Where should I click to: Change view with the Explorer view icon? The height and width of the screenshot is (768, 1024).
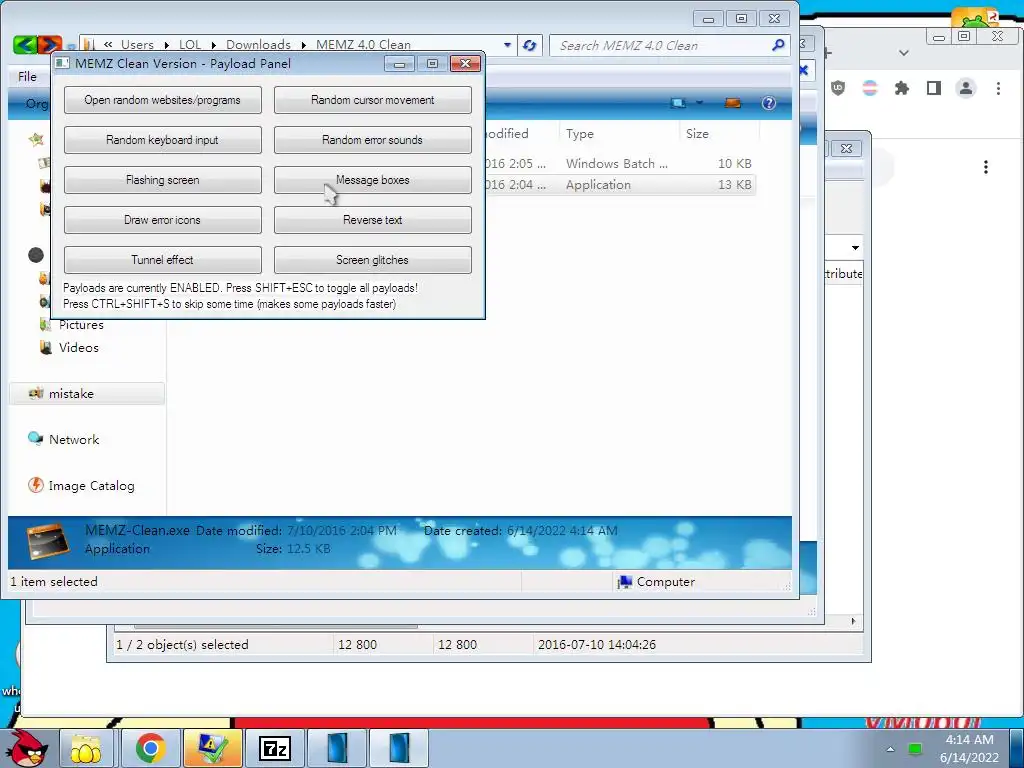679,103
